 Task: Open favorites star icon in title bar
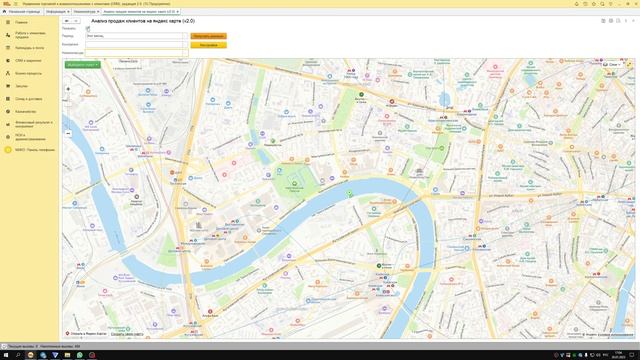point(594,4)
